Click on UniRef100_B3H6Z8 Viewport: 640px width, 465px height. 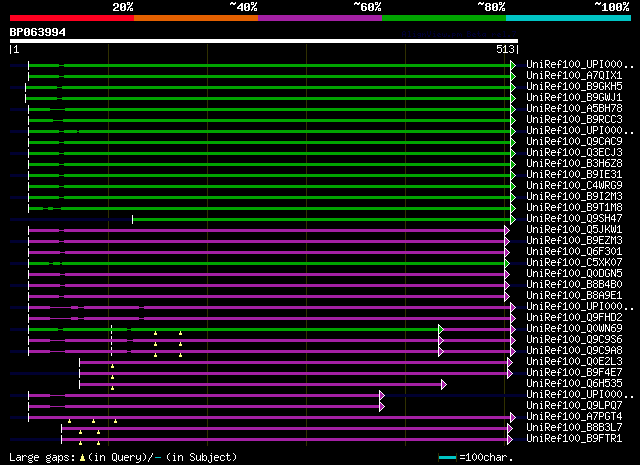coord(574,164)
